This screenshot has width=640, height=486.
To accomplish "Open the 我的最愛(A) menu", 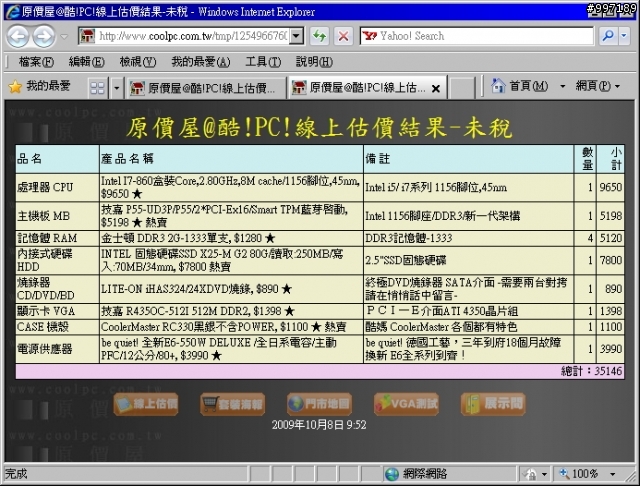I will pos(200,62).
